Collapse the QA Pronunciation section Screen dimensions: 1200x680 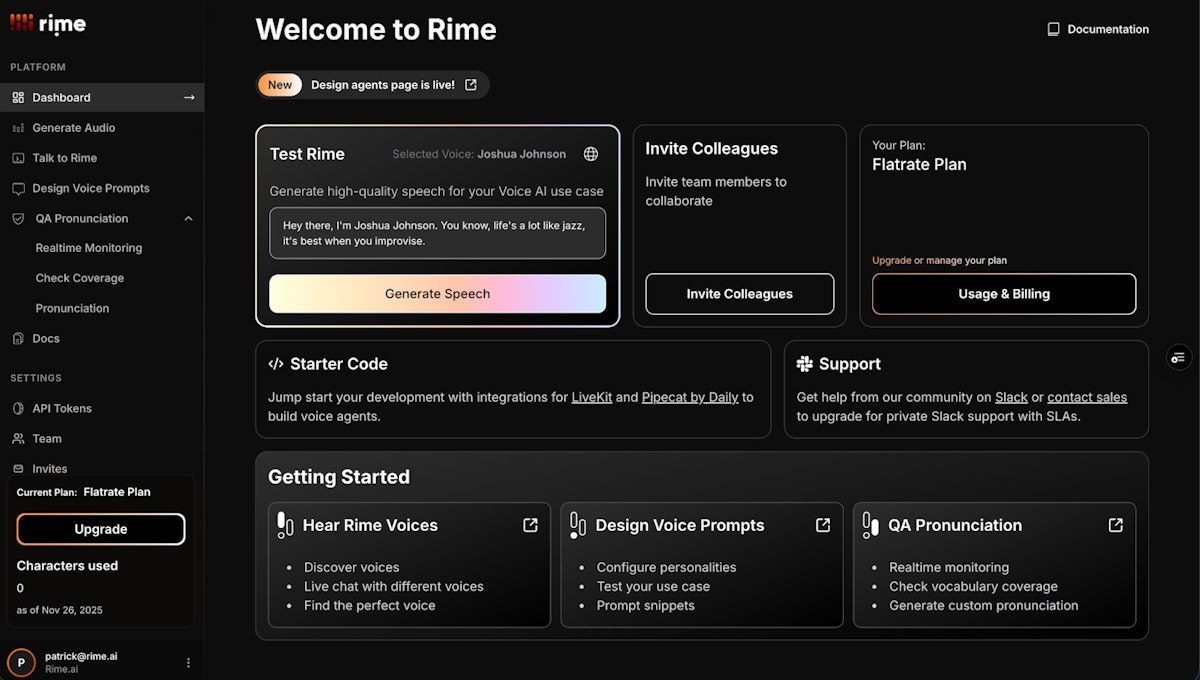point(188,218)
